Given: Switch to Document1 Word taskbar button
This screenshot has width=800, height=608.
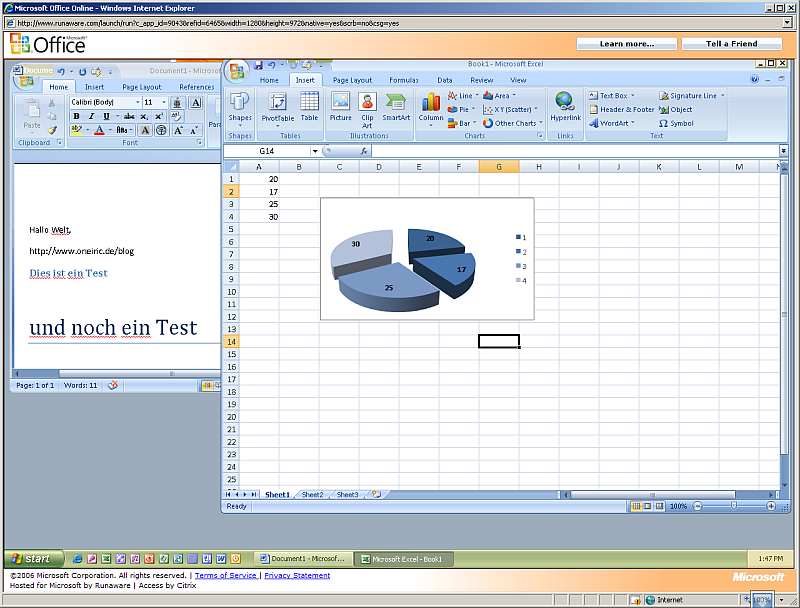Looking at the screenshot, I should click(x=304, y=559).
